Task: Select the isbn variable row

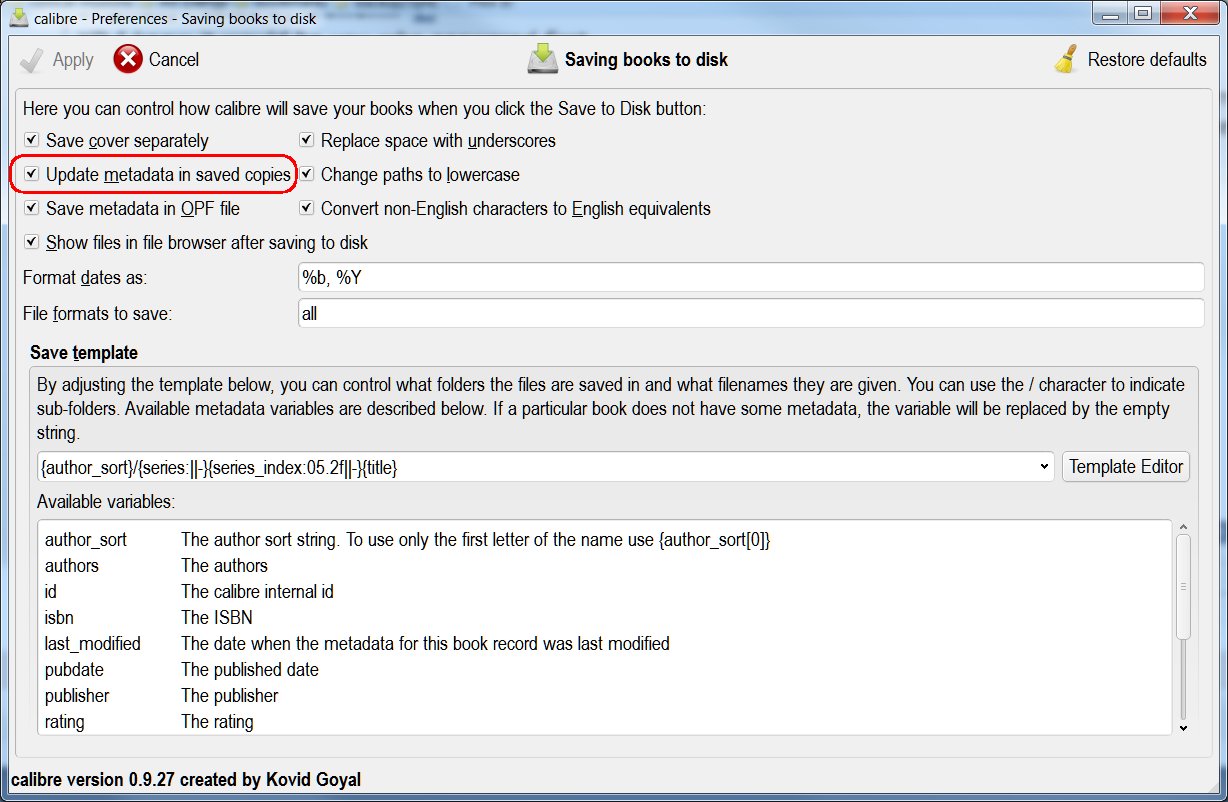Action: pos(604,618)
